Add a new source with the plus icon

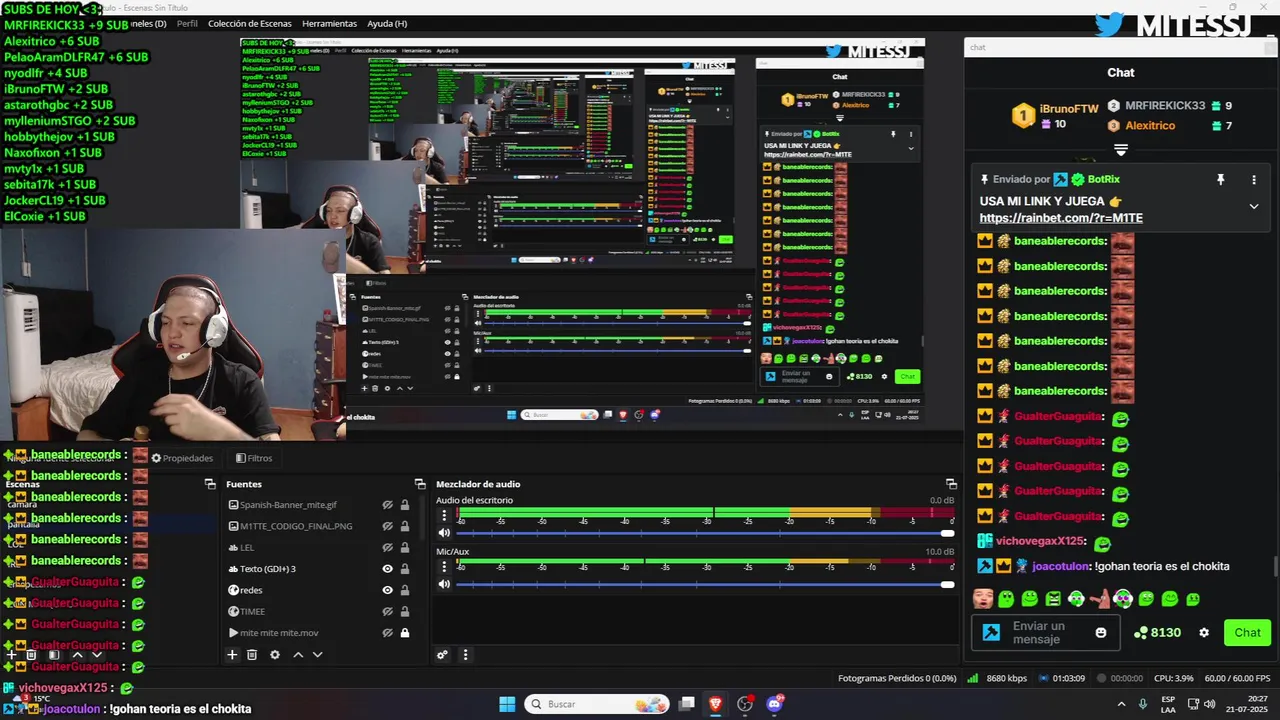point(232,655)
